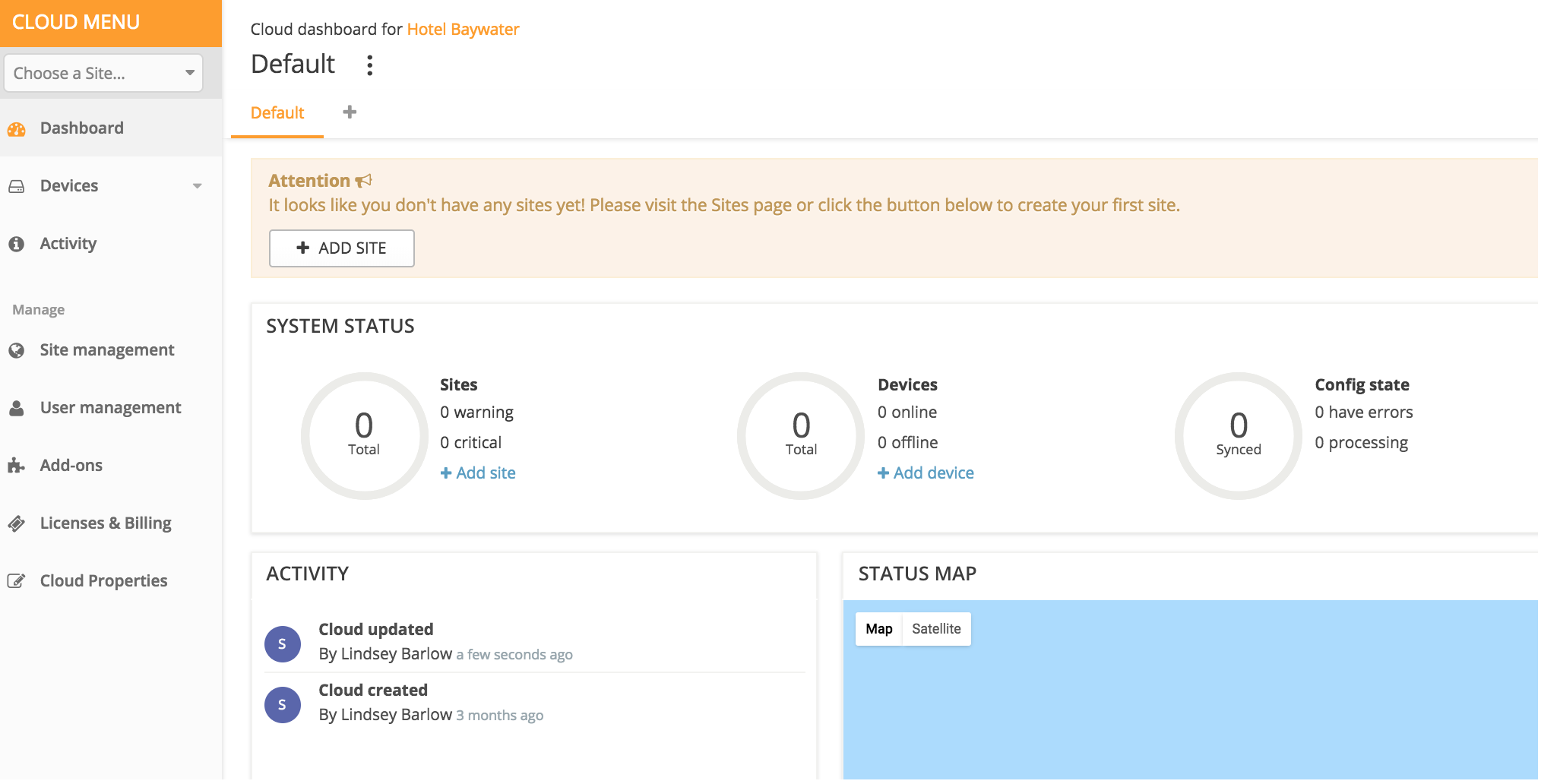Click the avatar beside Cloud updated

pyautogui.click(x=283, y=644)
